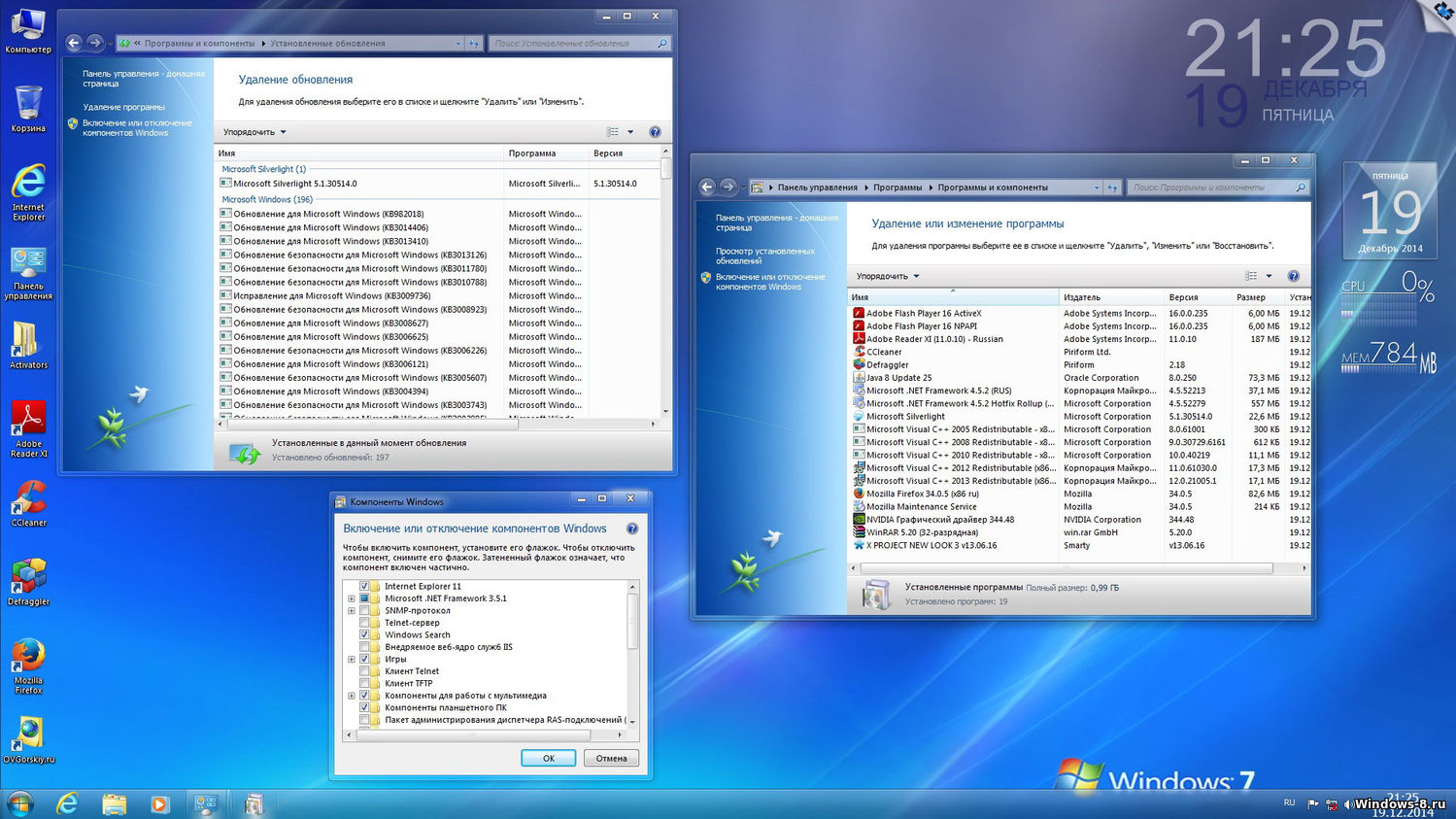Screen dimensions: 1456x819
Task: Confirm with OK in Windows Components
Action: pos(548,758)
